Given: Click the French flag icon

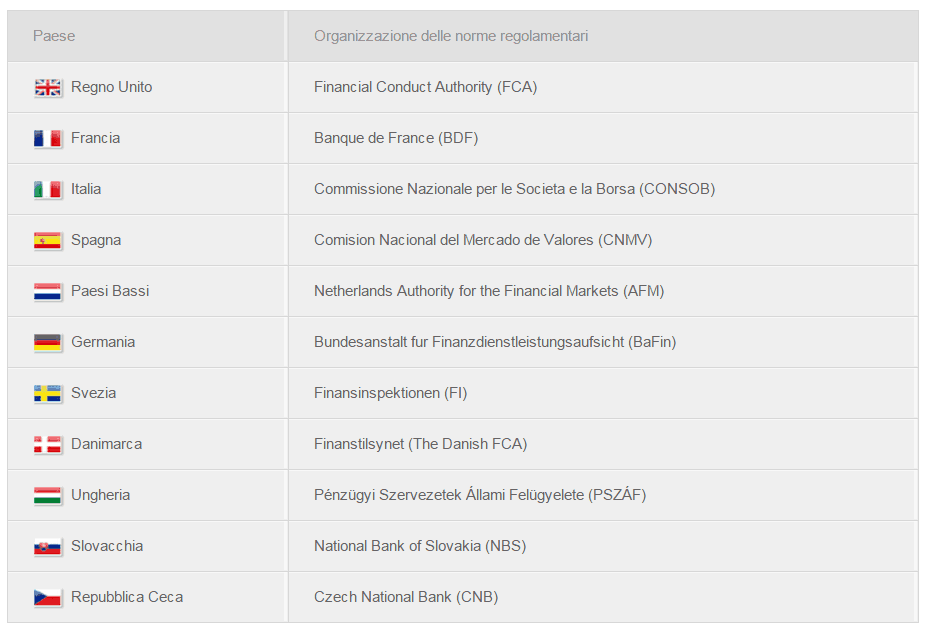Looking at the screenshot, I should point(48,139).
